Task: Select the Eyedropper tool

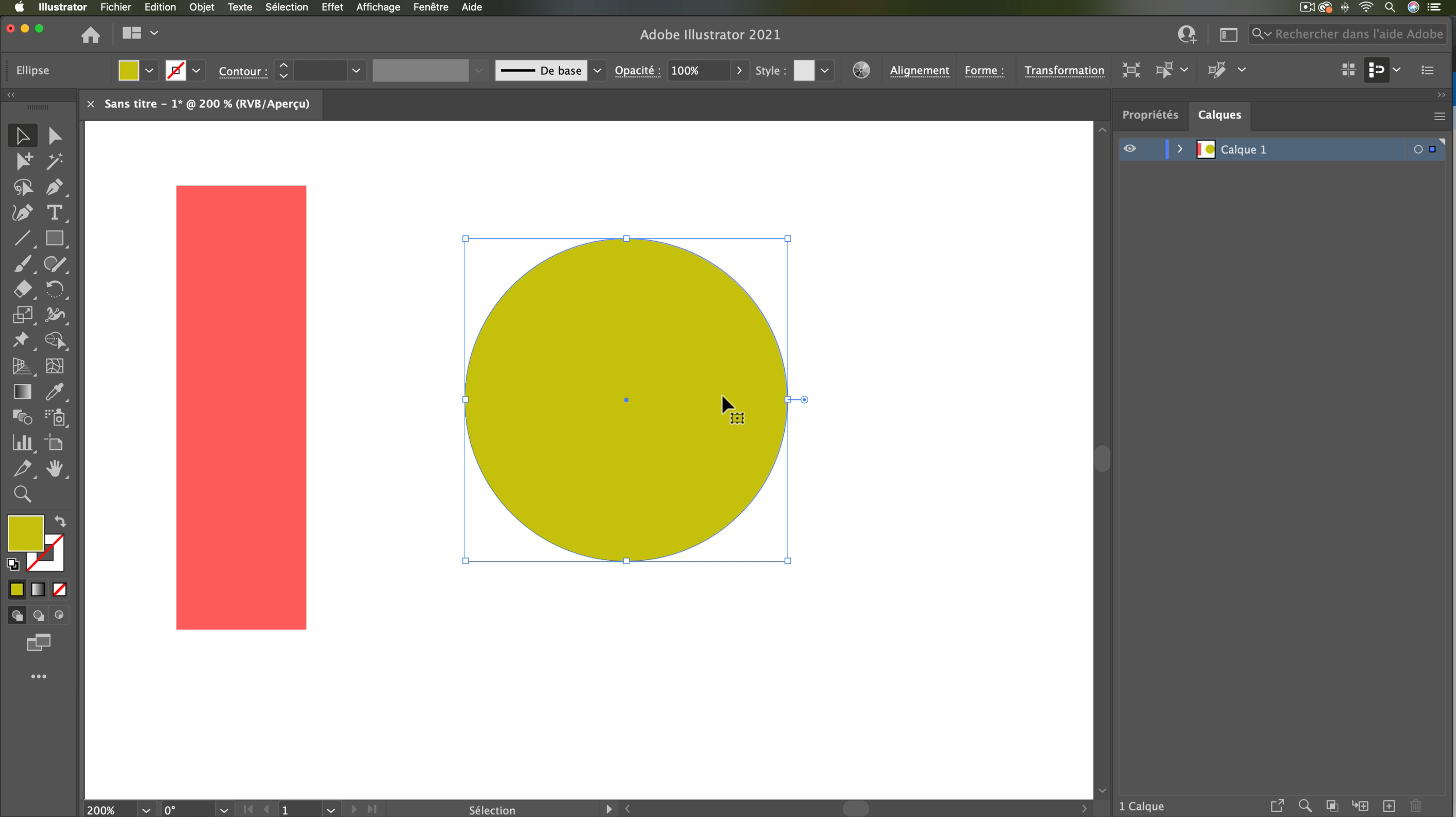Action: [54, 392]
